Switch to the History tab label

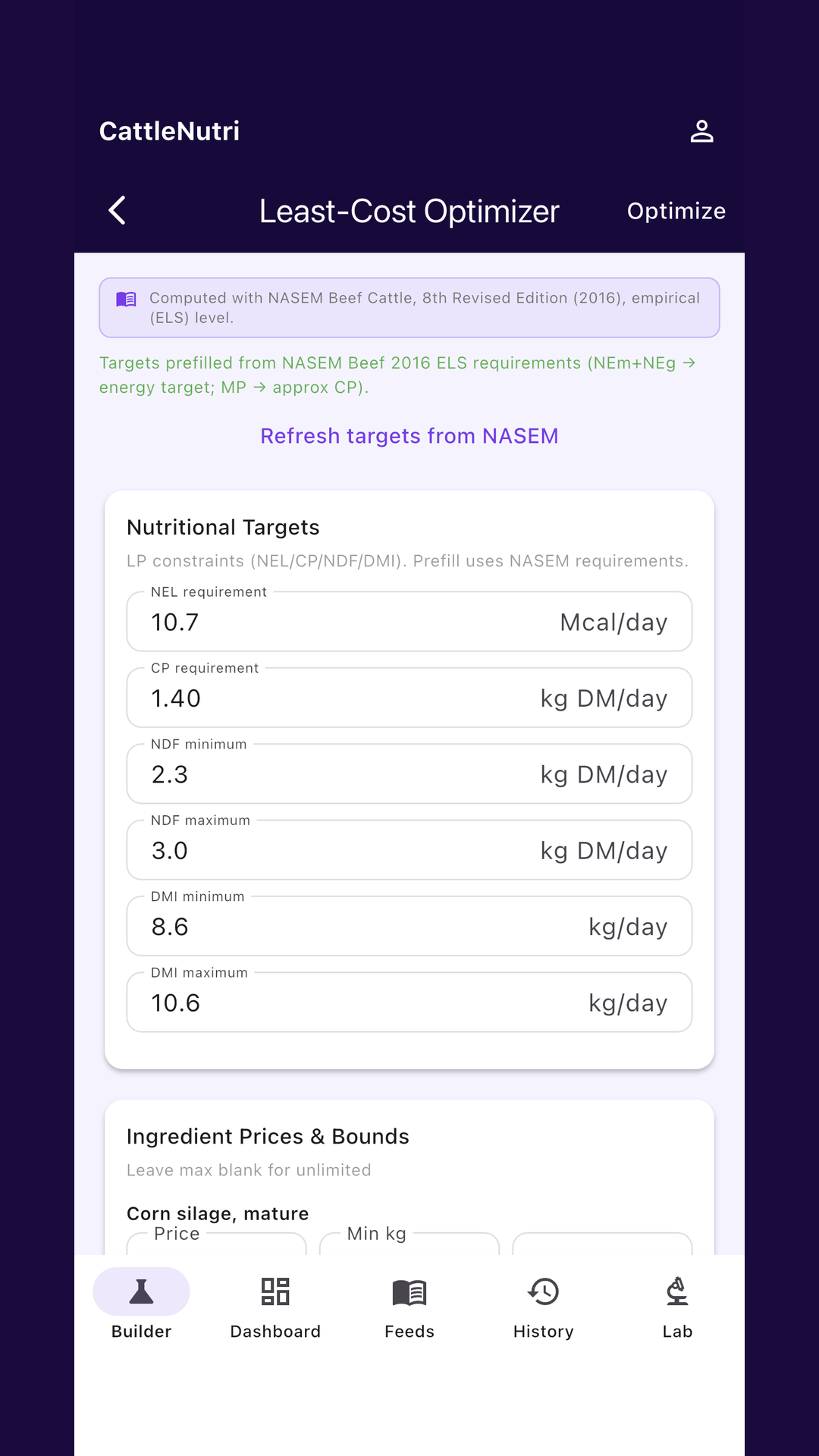pyautogui.click(x=543, y=1332)
